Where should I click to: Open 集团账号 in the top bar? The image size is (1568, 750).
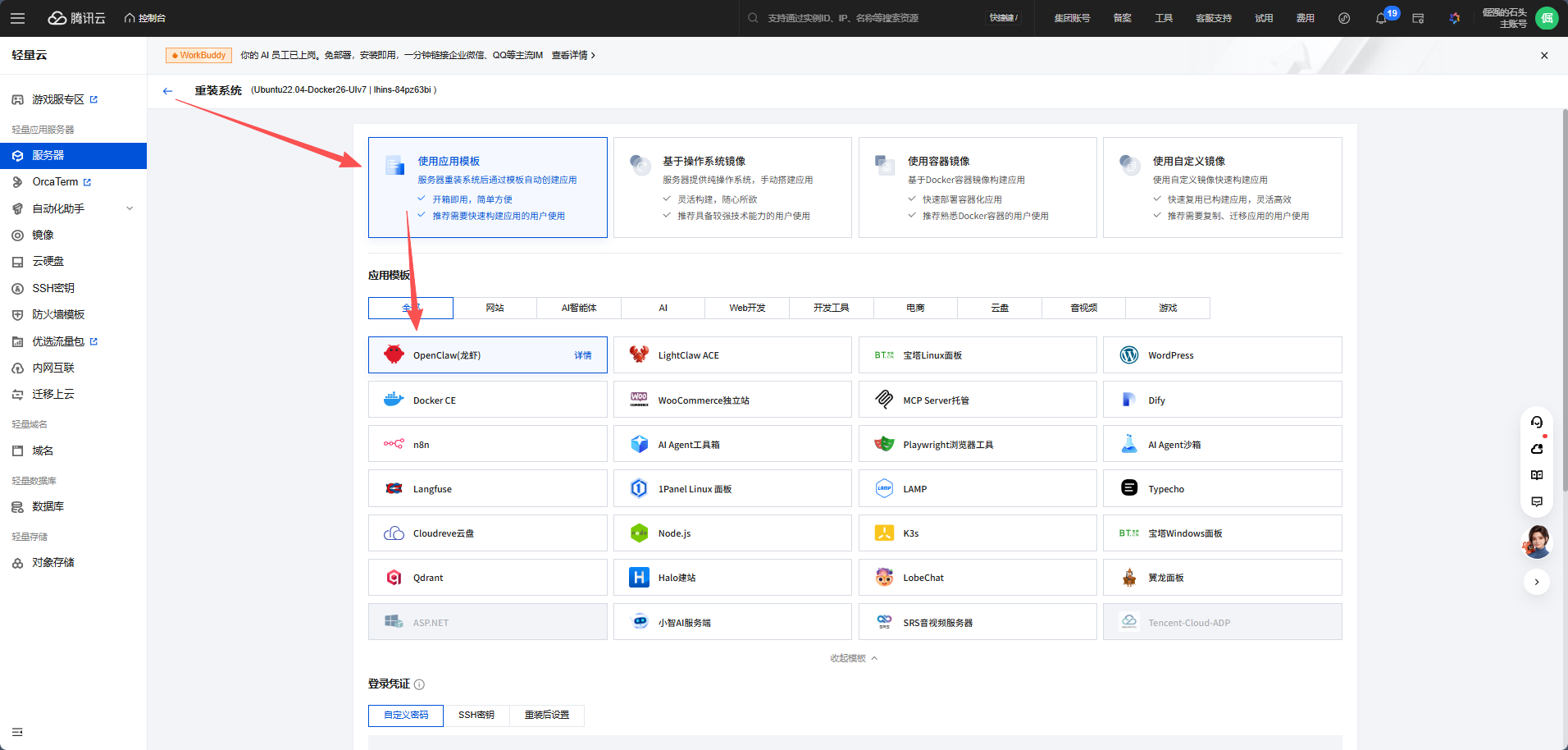tap(1072, 18)
